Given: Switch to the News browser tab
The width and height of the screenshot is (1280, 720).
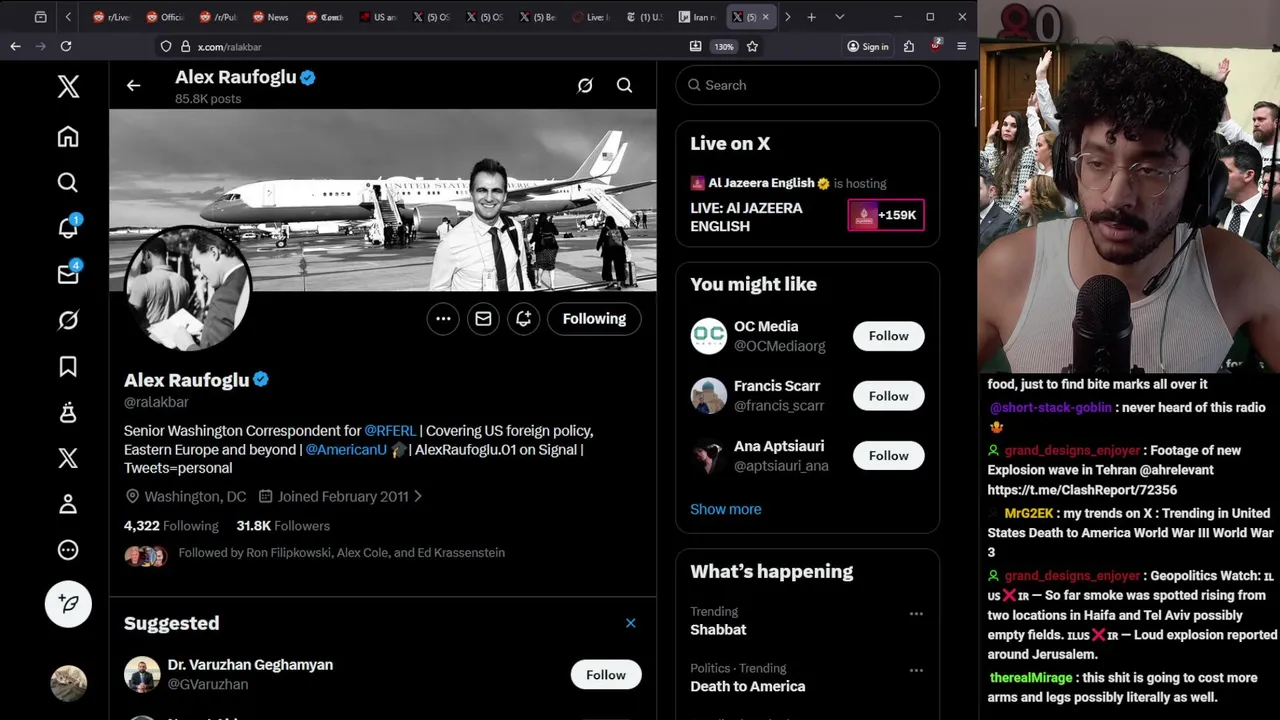Looking at the screenshot, I should pos(271,17).
